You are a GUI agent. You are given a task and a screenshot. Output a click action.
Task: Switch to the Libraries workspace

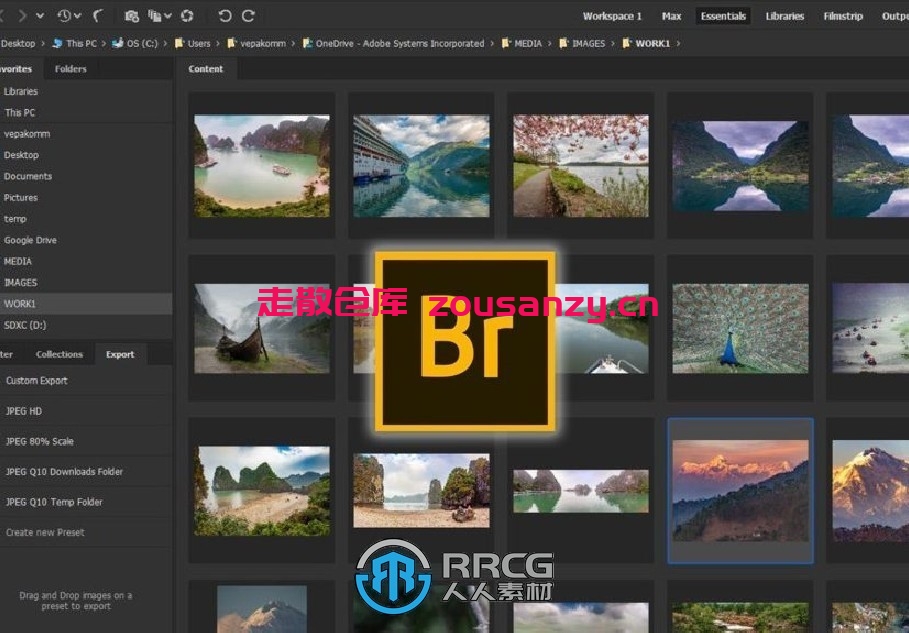point(784,16)
